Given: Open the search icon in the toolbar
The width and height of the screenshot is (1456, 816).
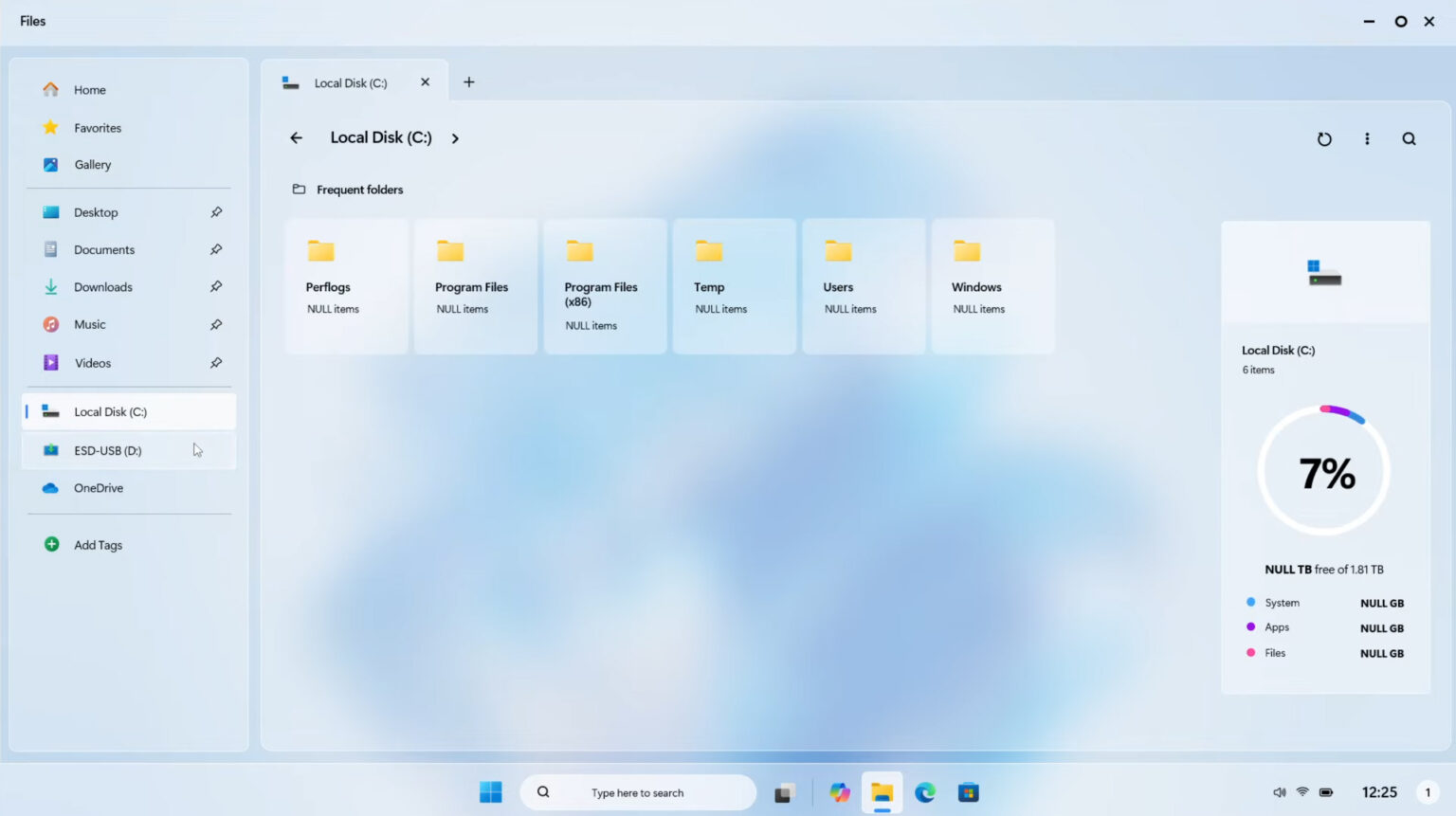Looking at the screenshot, I should (x=1409, y=138).
